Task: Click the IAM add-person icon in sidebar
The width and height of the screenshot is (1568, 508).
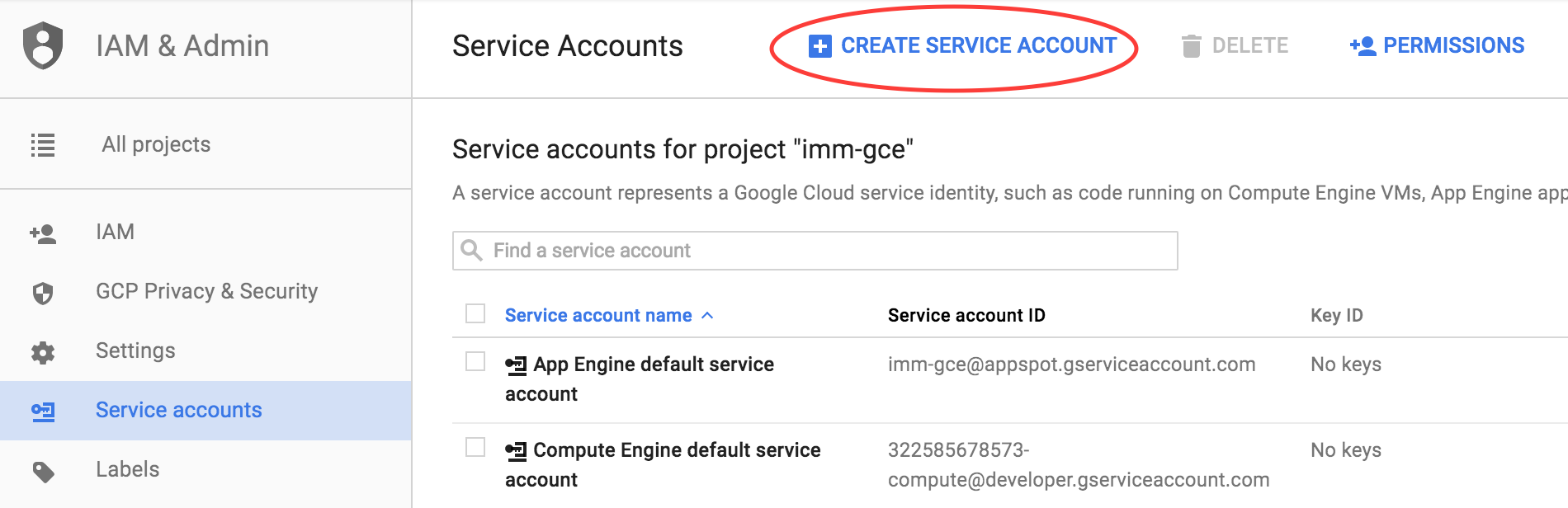Action: (x=43, y=234)
